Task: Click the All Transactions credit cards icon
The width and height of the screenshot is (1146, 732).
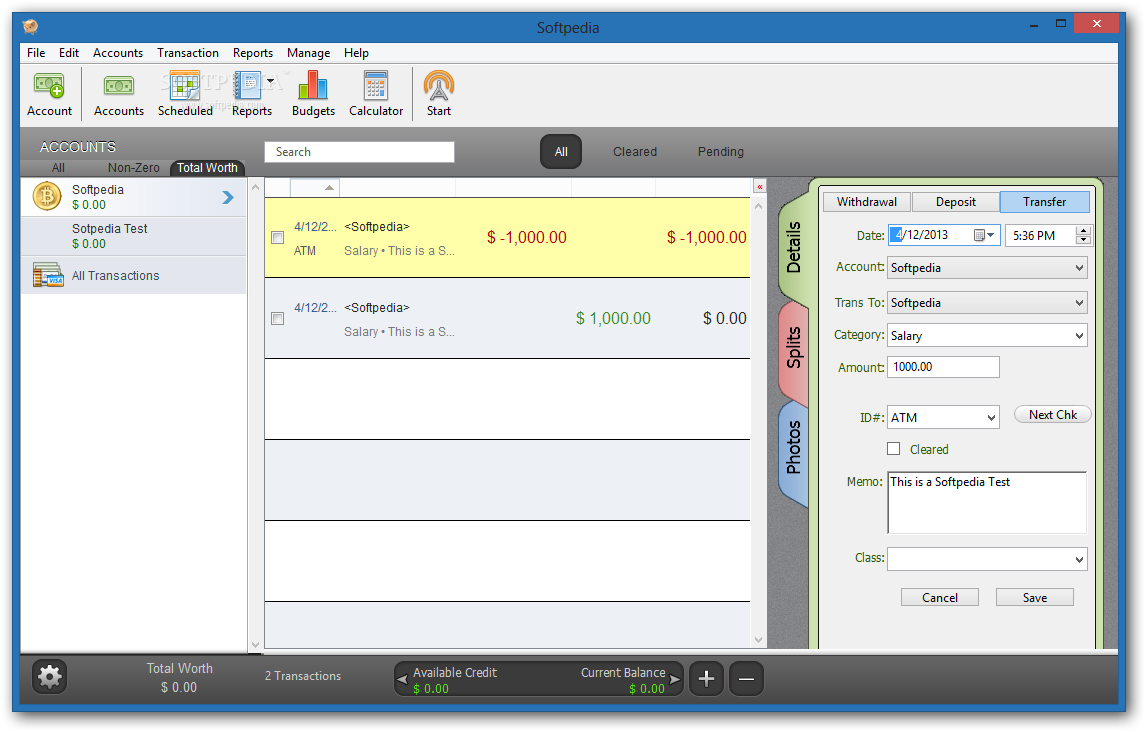Action: pyautogui.click(x=48, y=275)
